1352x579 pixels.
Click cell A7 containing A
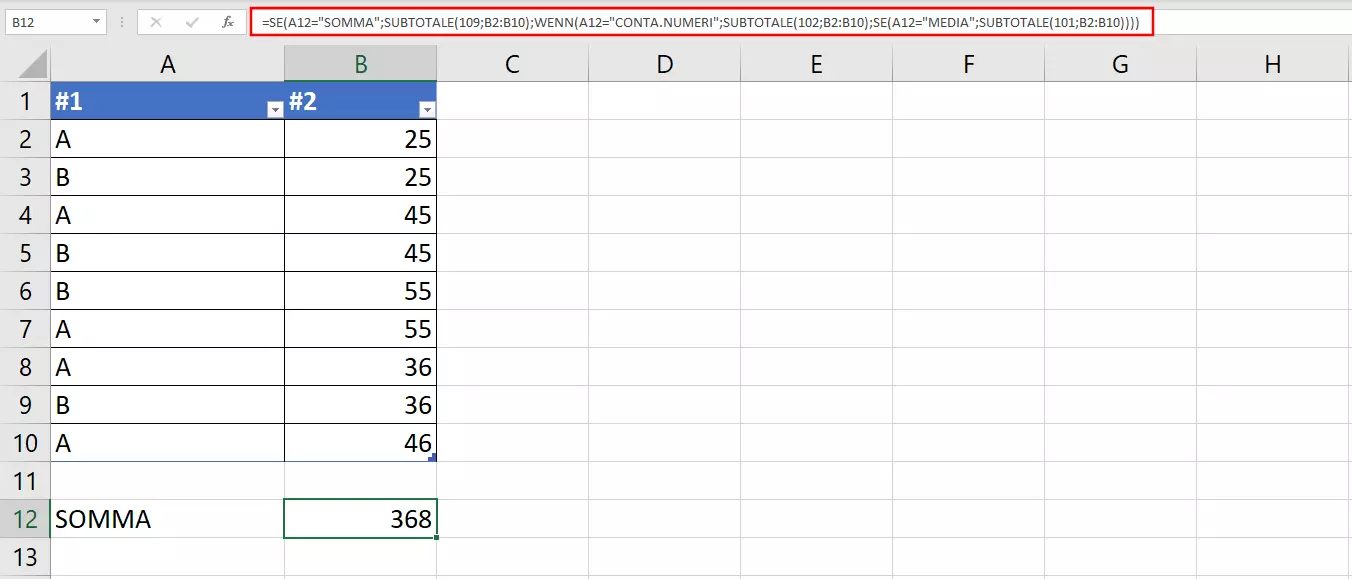pyautogui.click(x=168, y=329)
